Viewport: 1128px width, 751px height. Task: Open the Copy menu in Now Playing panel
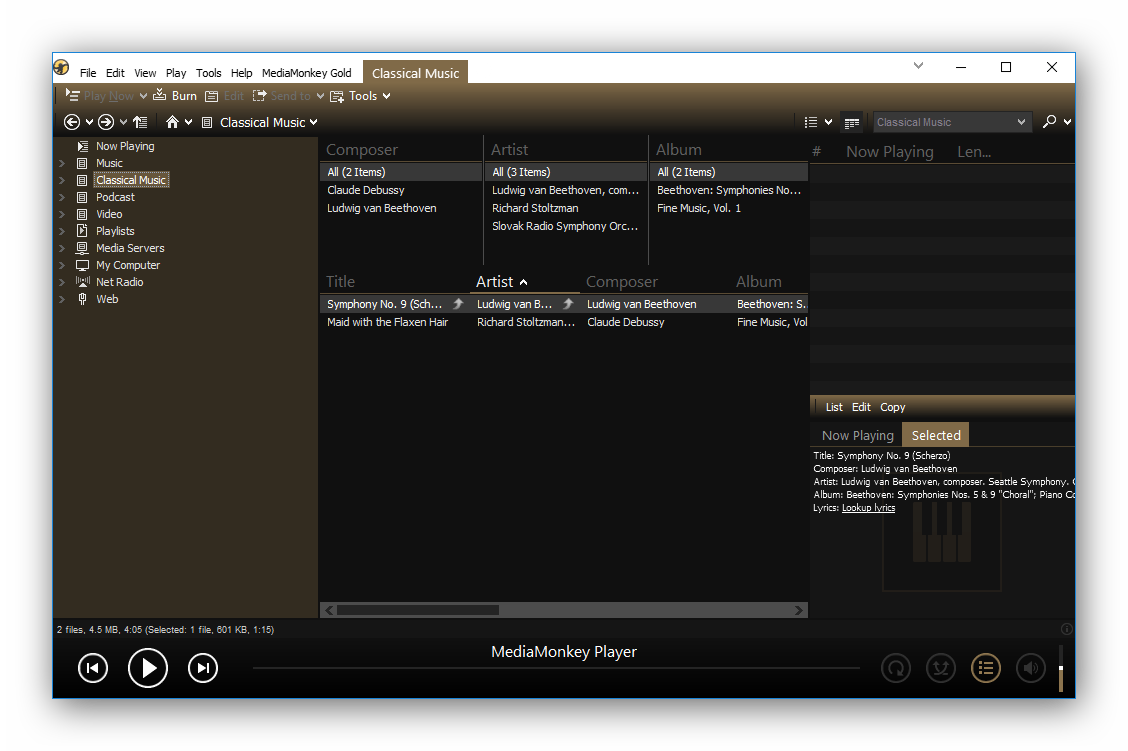[892, 407]
